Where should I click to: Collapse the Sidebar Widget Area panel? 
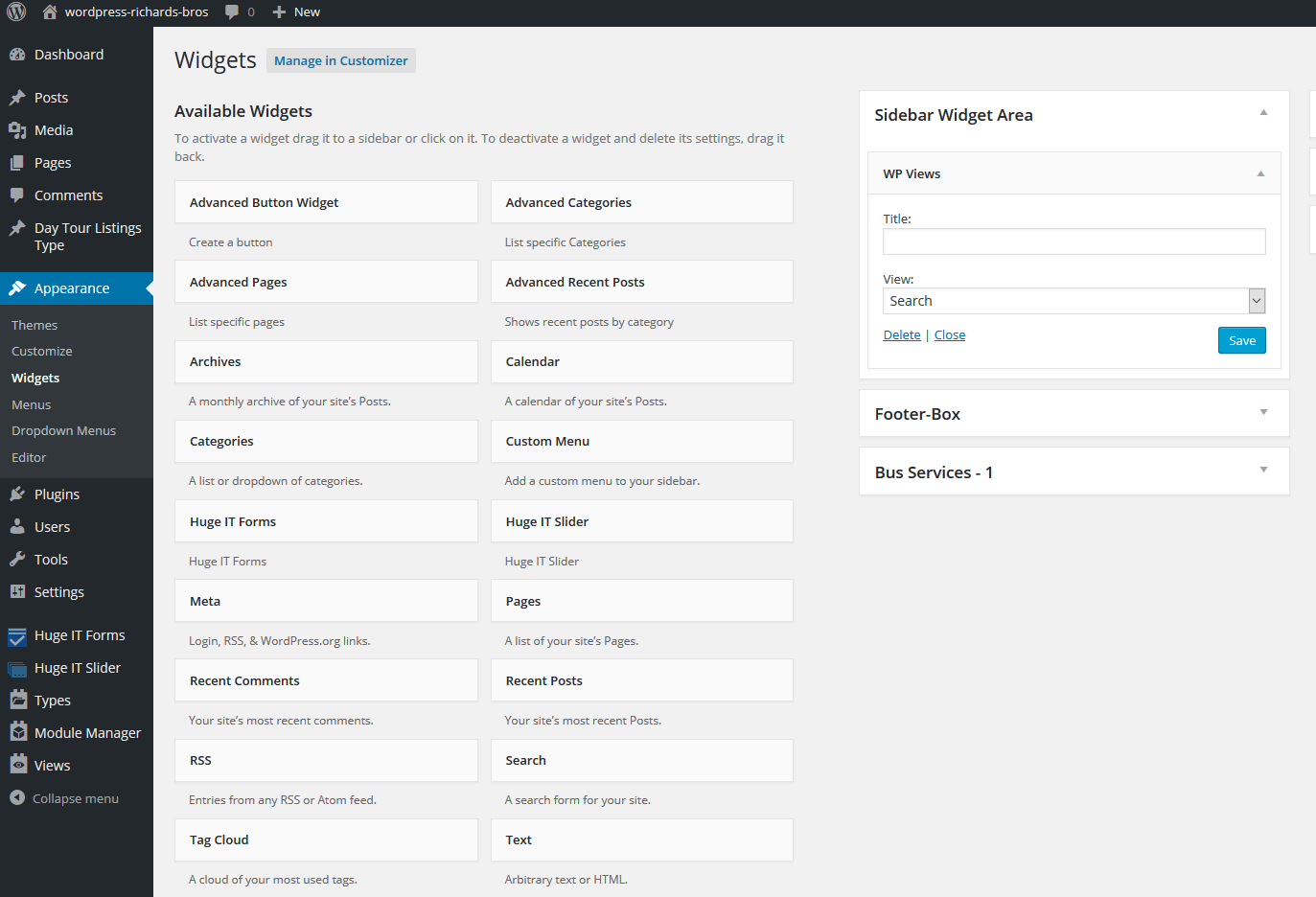click(1263, 113)
